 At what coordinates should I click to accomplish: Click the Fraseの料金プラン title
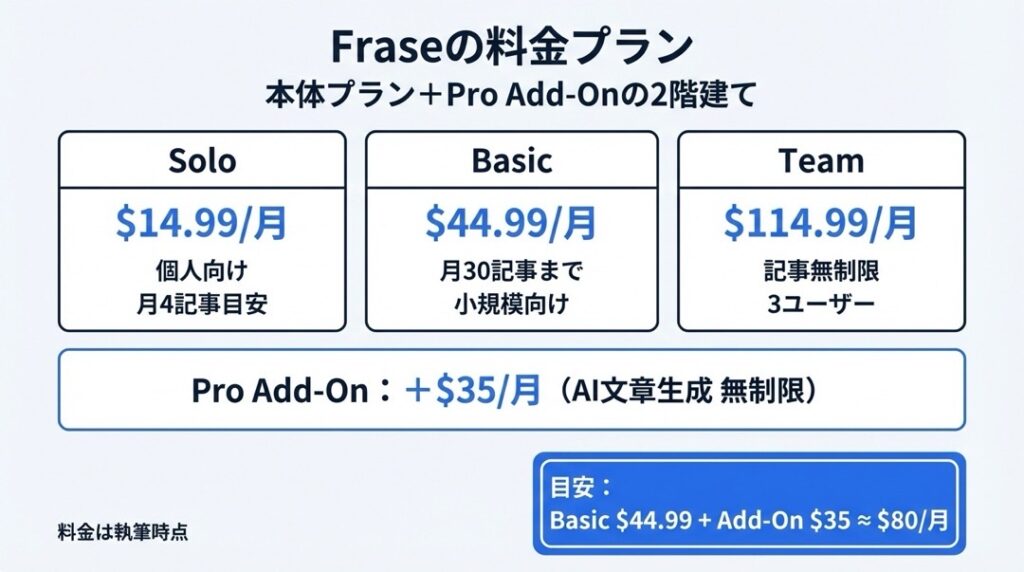(511, 47)
